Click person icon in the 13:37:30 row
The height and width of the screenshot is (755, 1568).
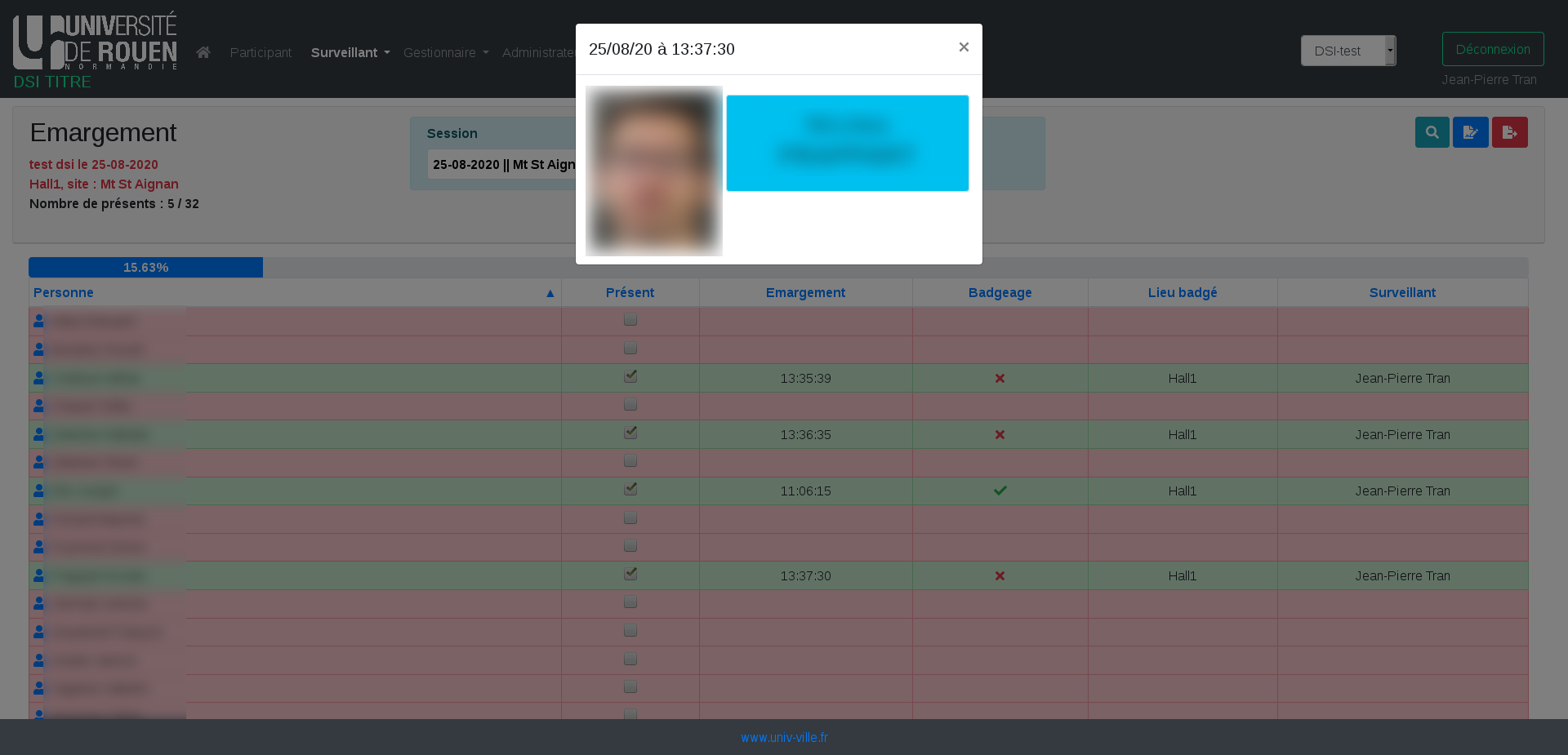38,575
